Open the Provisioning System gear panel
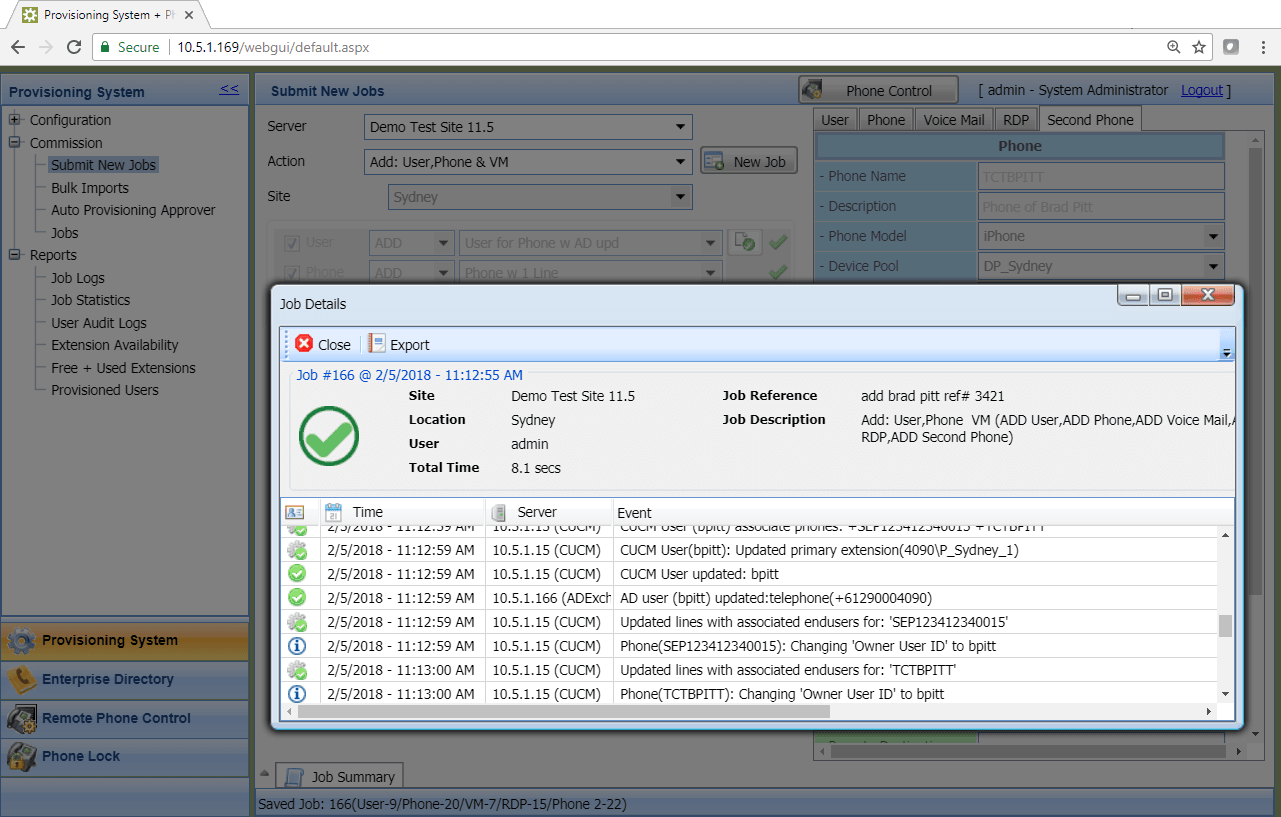 [x=124, y=640]
